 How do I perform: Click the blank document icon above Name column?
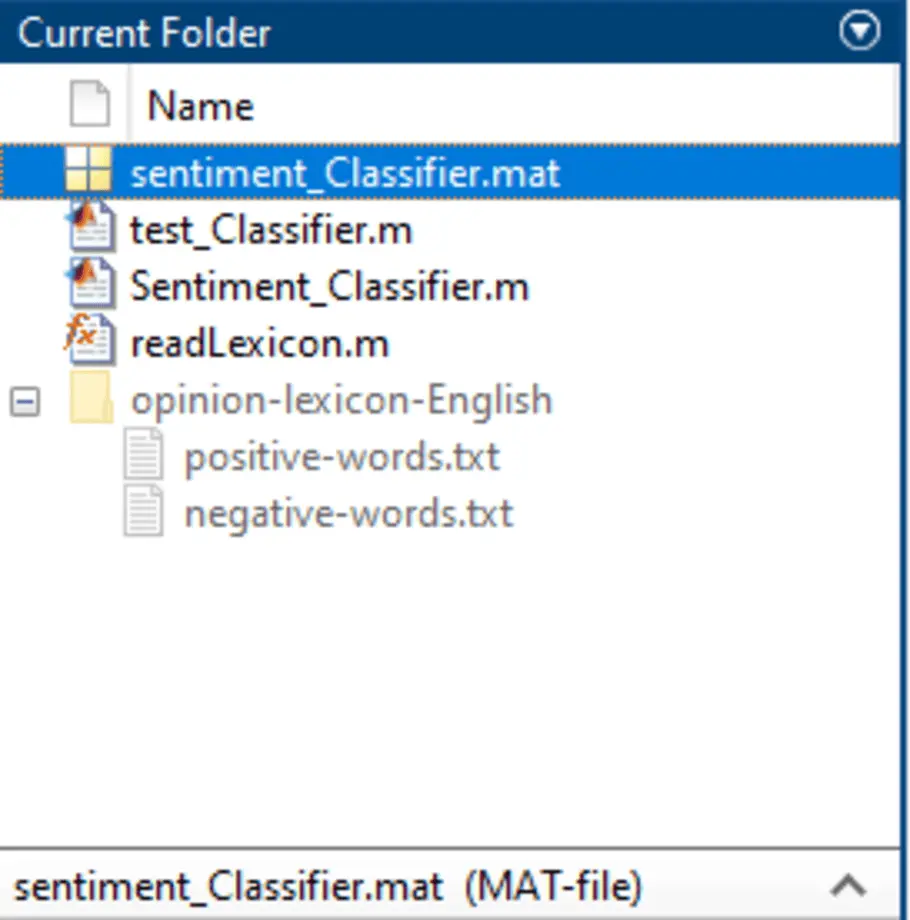click(x=89, y=104)
